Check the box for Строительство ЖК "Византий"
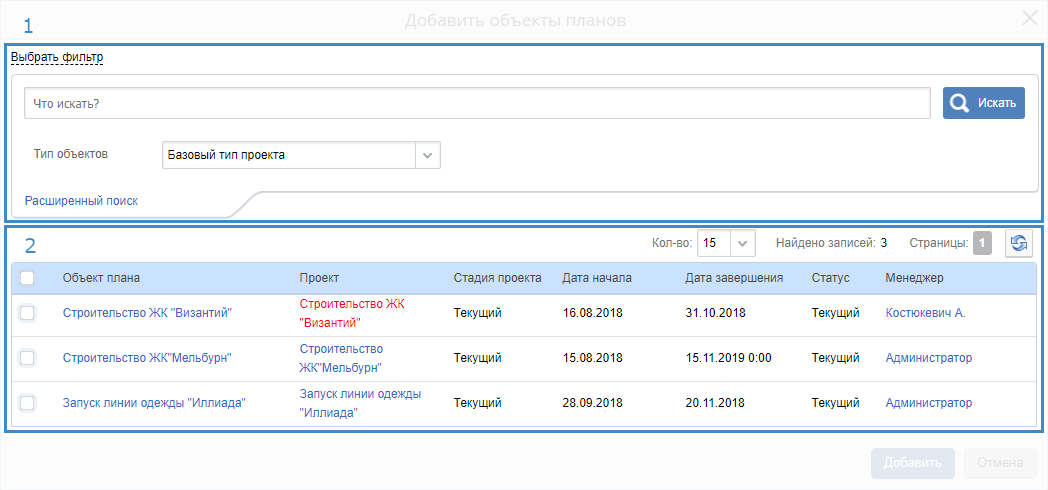The height and width of the screenshot is (490, 1048). [27, 313]
